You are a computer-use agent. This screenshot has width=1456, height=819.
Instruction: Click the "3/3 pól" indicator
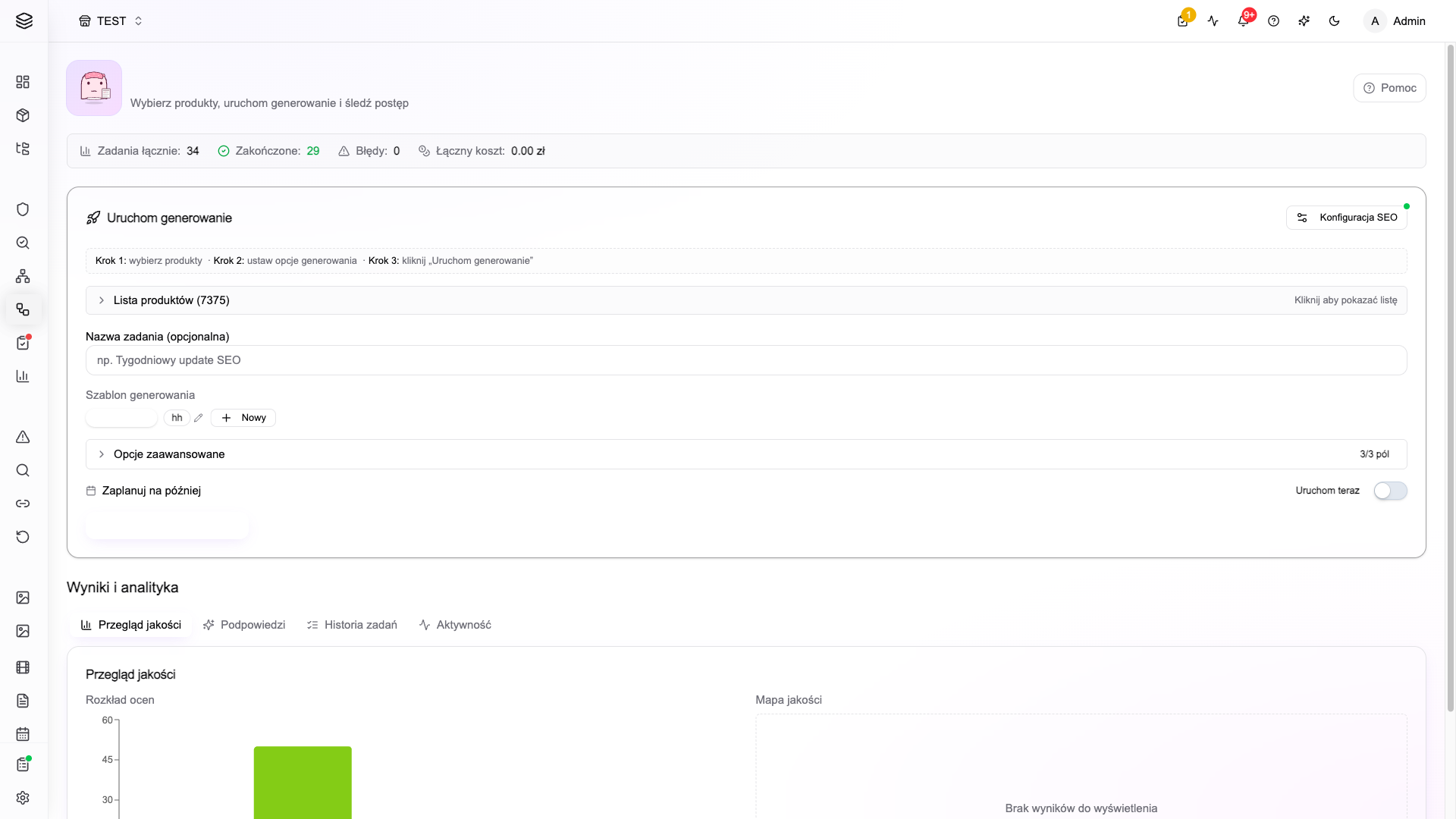(x=1374, y=454)
